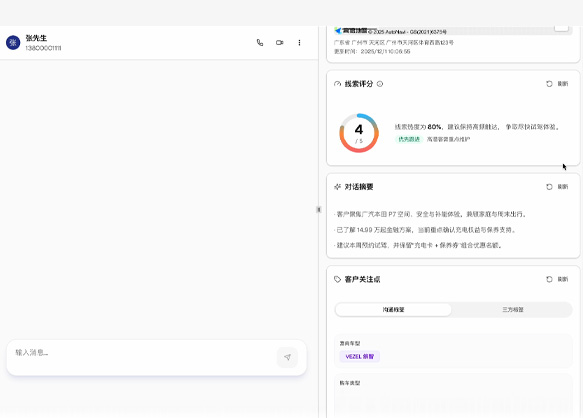Viewport: 583px width, 418px height.
Task: Click the 对话摘要 card title
Action: 359,187
